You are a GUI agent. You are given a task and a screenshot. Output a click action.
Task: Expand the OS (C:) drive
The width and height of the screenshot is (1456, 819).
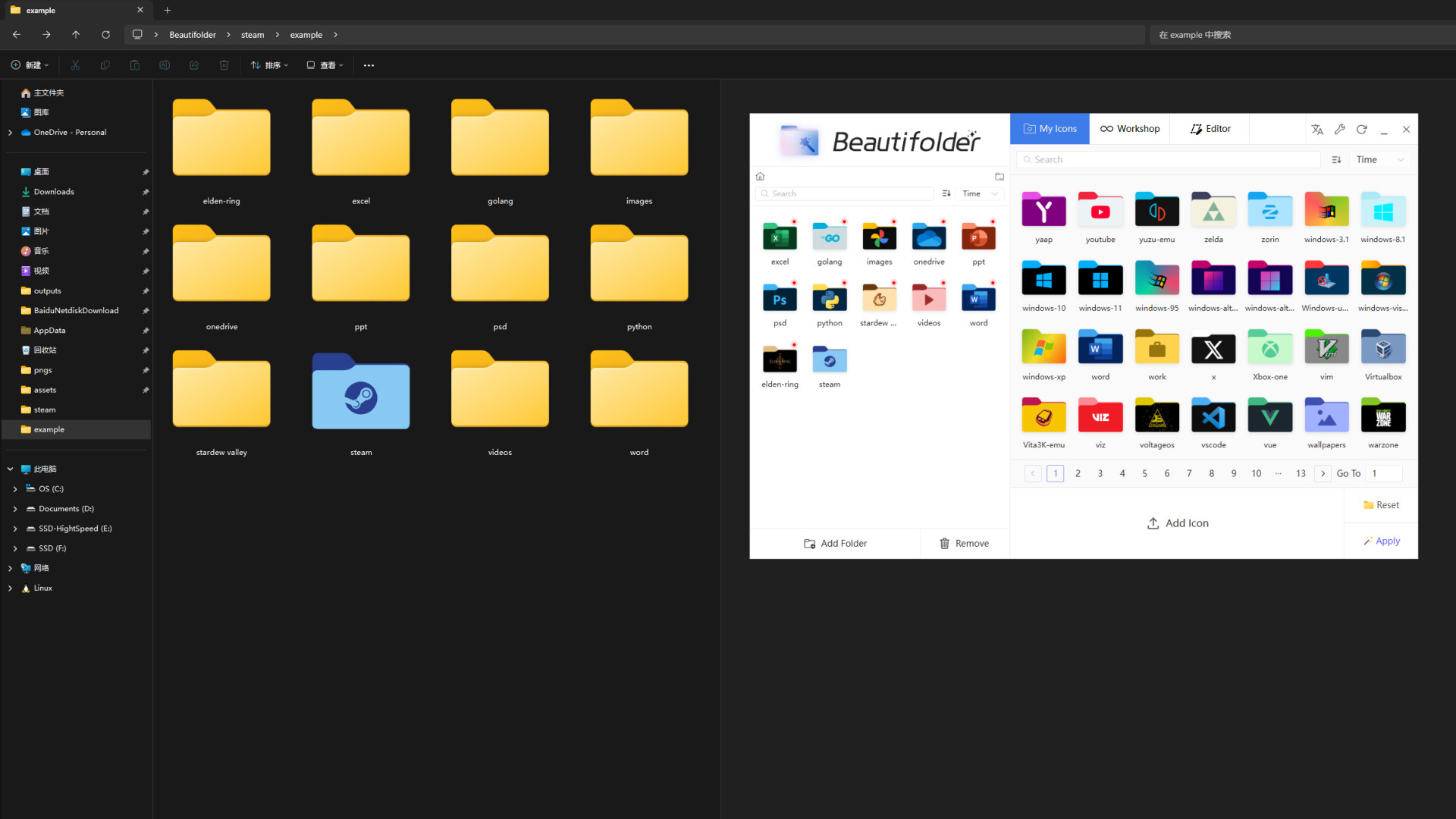tap(14, 488)
